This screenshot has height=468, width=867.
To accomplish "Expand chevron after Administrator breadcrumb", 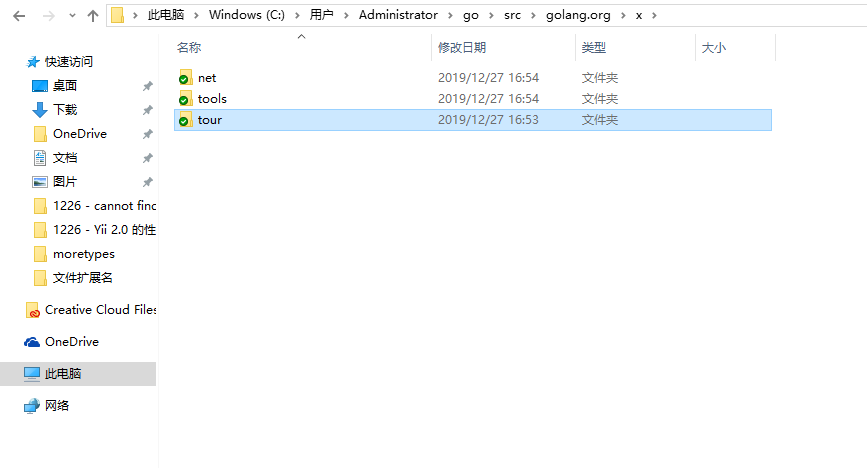I will (x=450, y=15).
